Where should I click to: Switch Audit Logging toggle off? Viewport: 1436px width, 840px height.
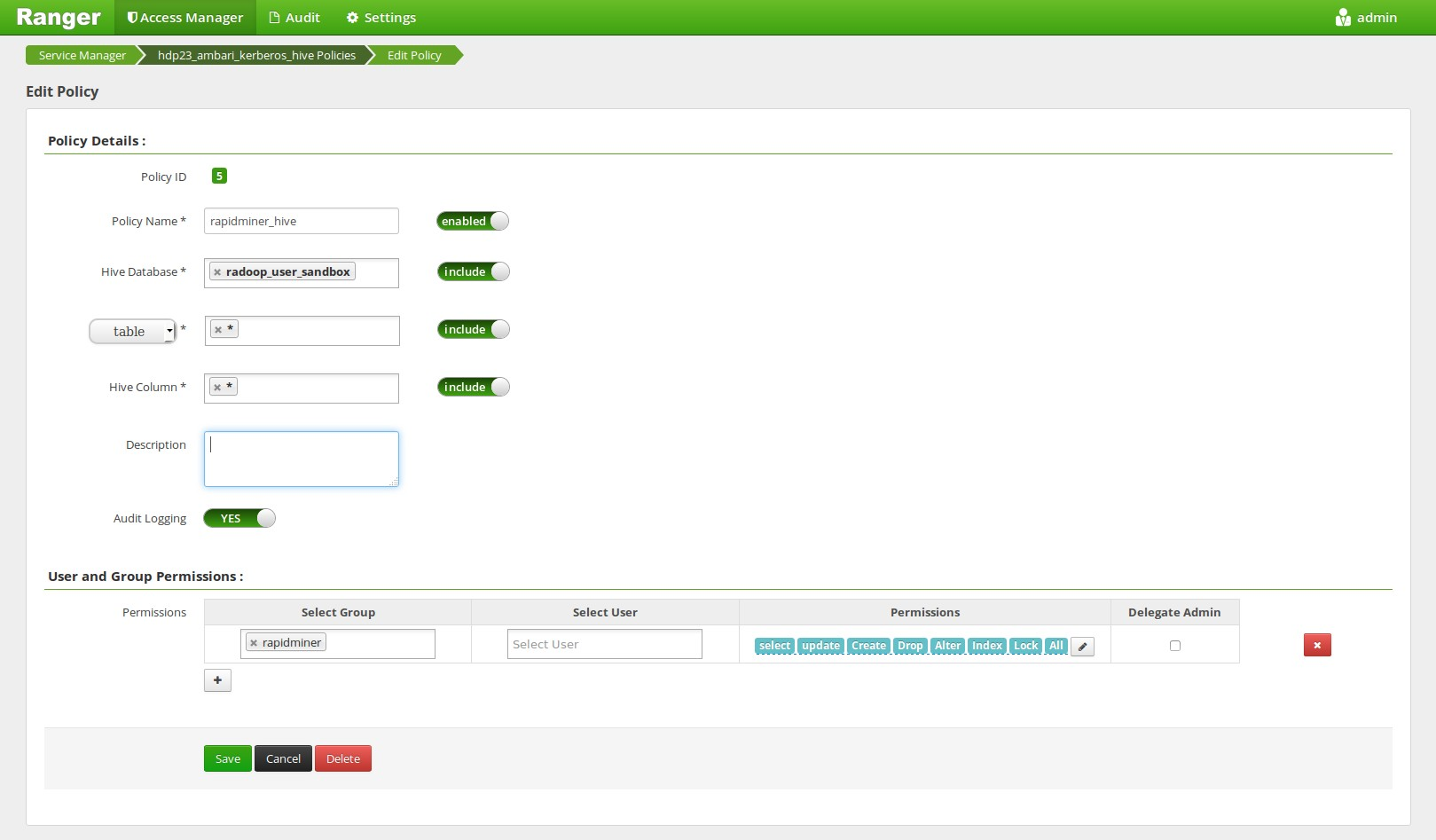[x=239, y=518]
